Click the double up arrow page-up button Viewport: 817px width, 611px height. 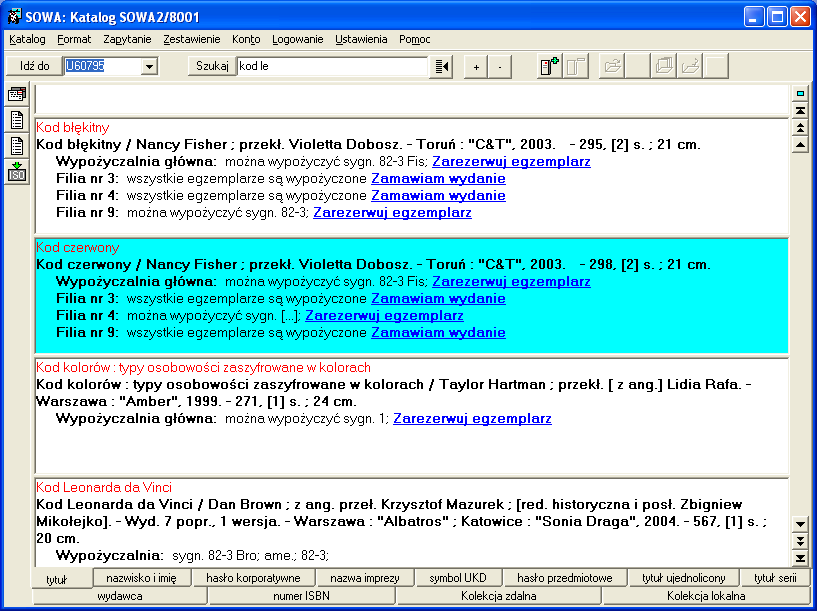[800, 127]
